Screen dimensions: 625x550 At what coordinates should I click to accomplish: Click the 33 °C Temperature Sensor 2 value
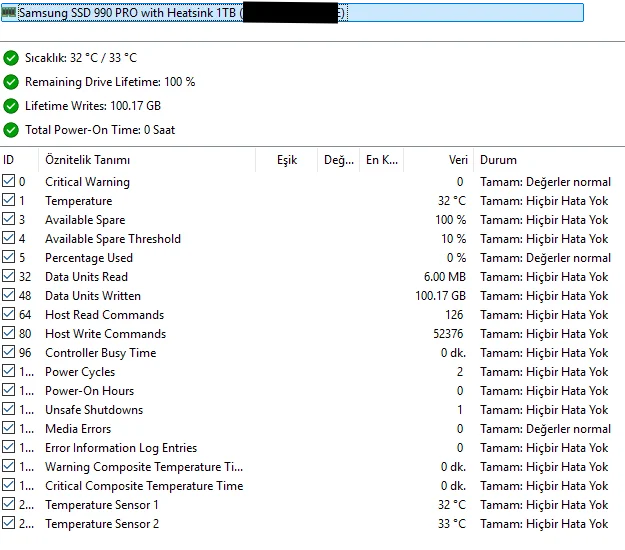(x=452, y=524)
